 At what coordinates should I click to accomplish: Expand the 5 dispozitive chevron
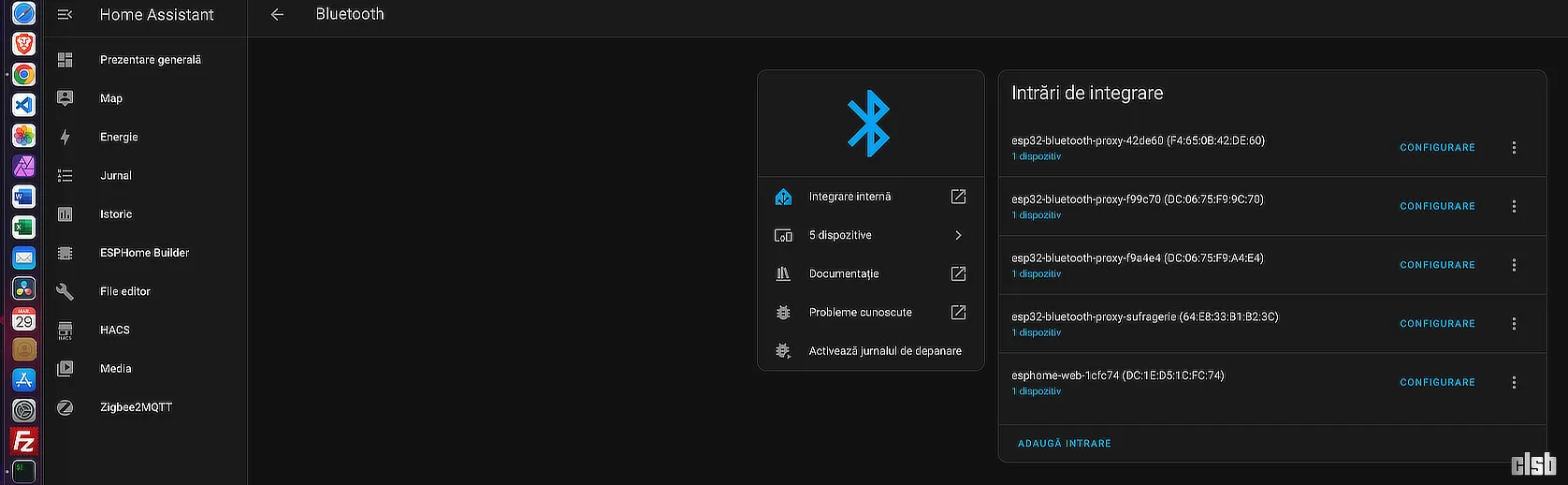pyautogui.click(x=958, y=235)
